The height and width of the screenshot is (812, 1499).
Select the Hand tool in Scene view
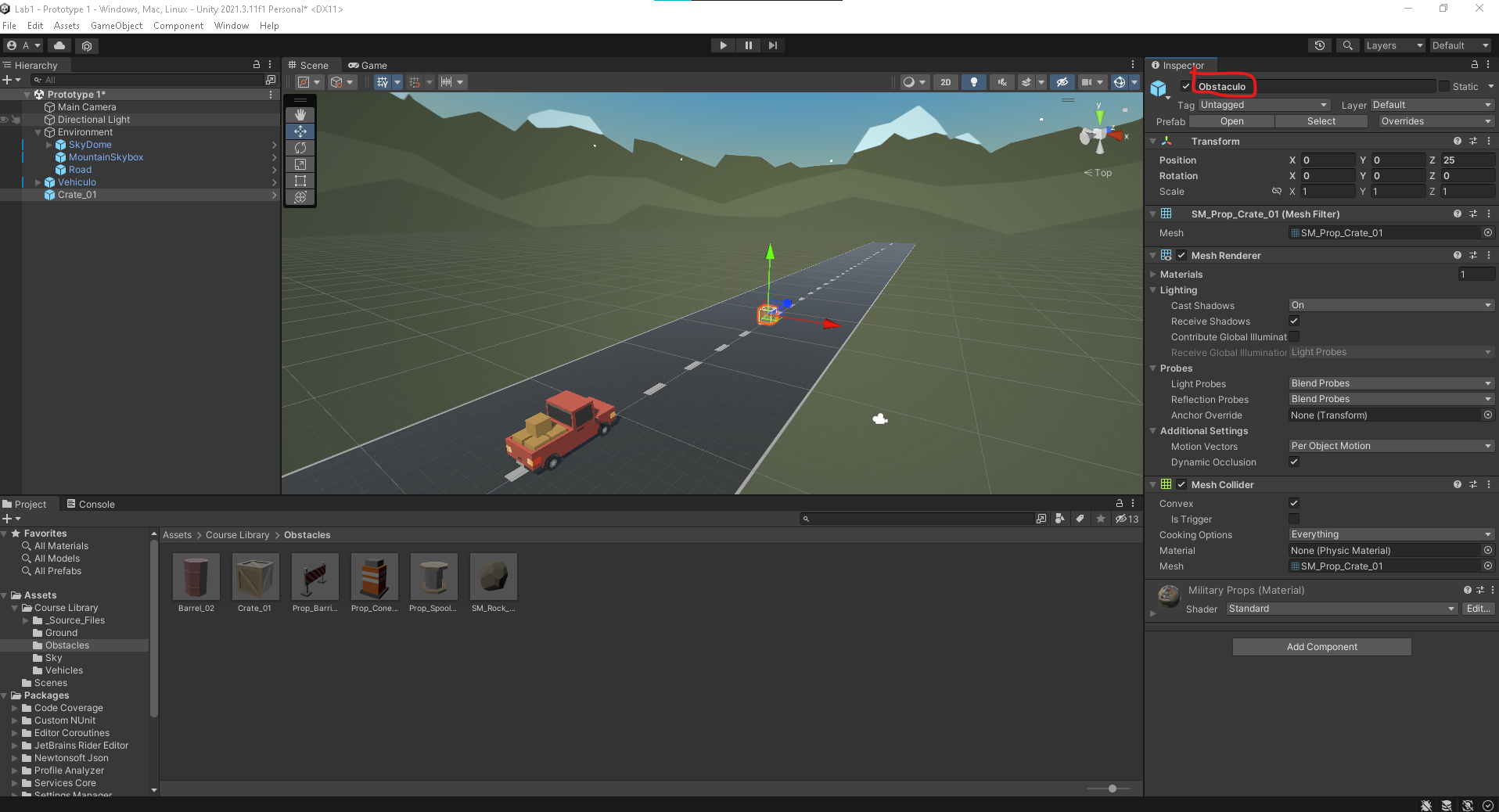pyautogui.click(x=300, y=115)
